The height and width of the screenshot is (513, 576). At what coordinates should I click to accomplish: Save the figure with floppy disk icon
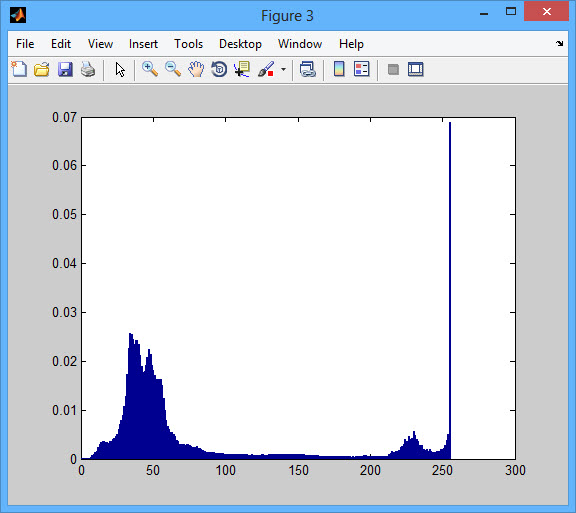65,69
